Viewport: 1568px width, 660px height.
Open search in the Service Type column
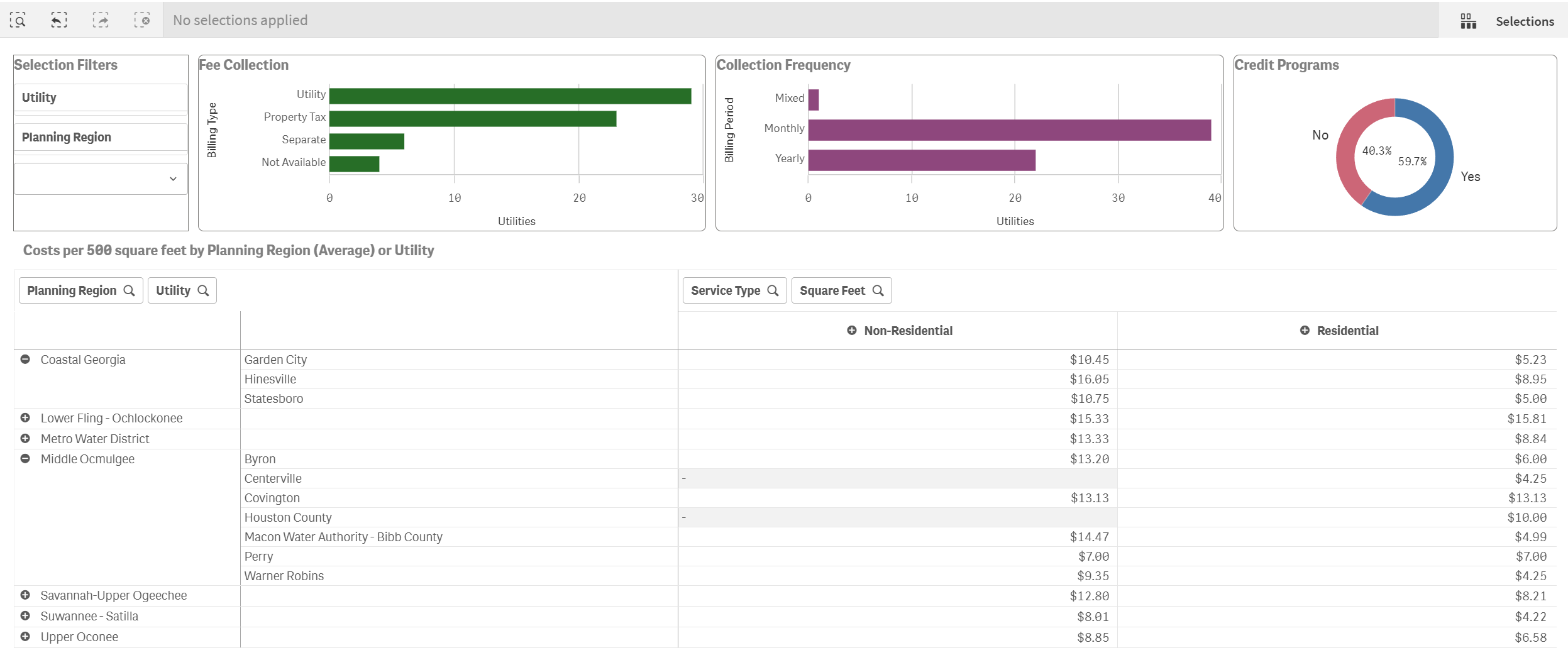773,290
